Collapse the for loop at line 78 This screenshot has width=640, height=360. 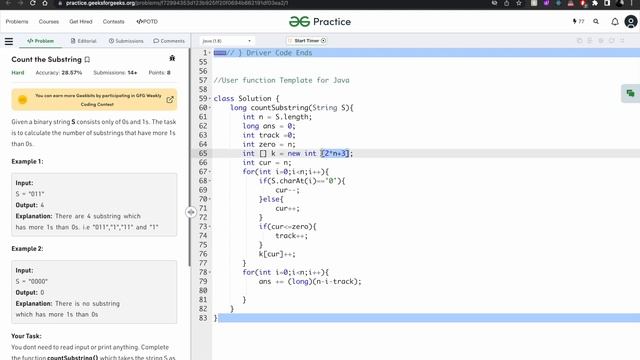210,272
